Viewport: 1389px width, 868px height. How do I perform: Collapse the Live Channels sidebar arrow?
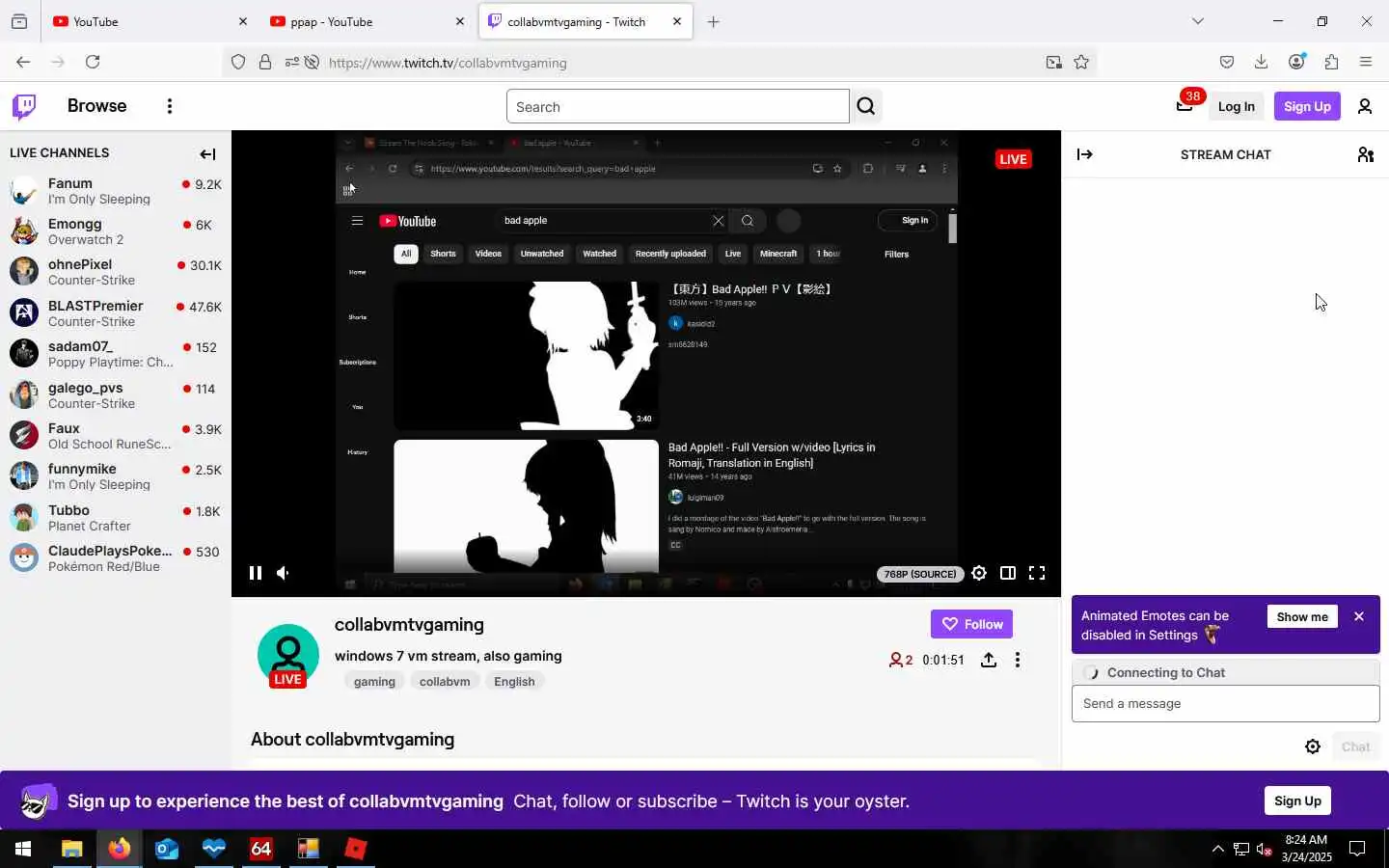point(207,154)
